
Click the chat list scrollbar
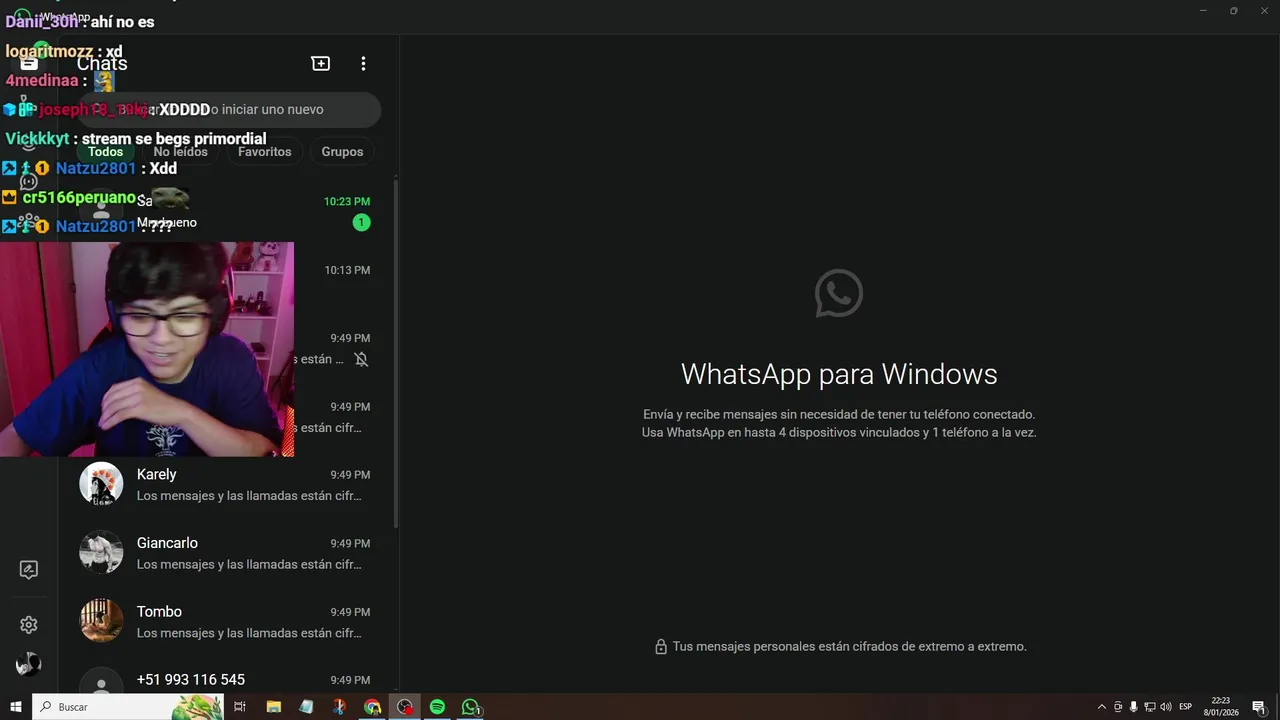pos(396,353)
